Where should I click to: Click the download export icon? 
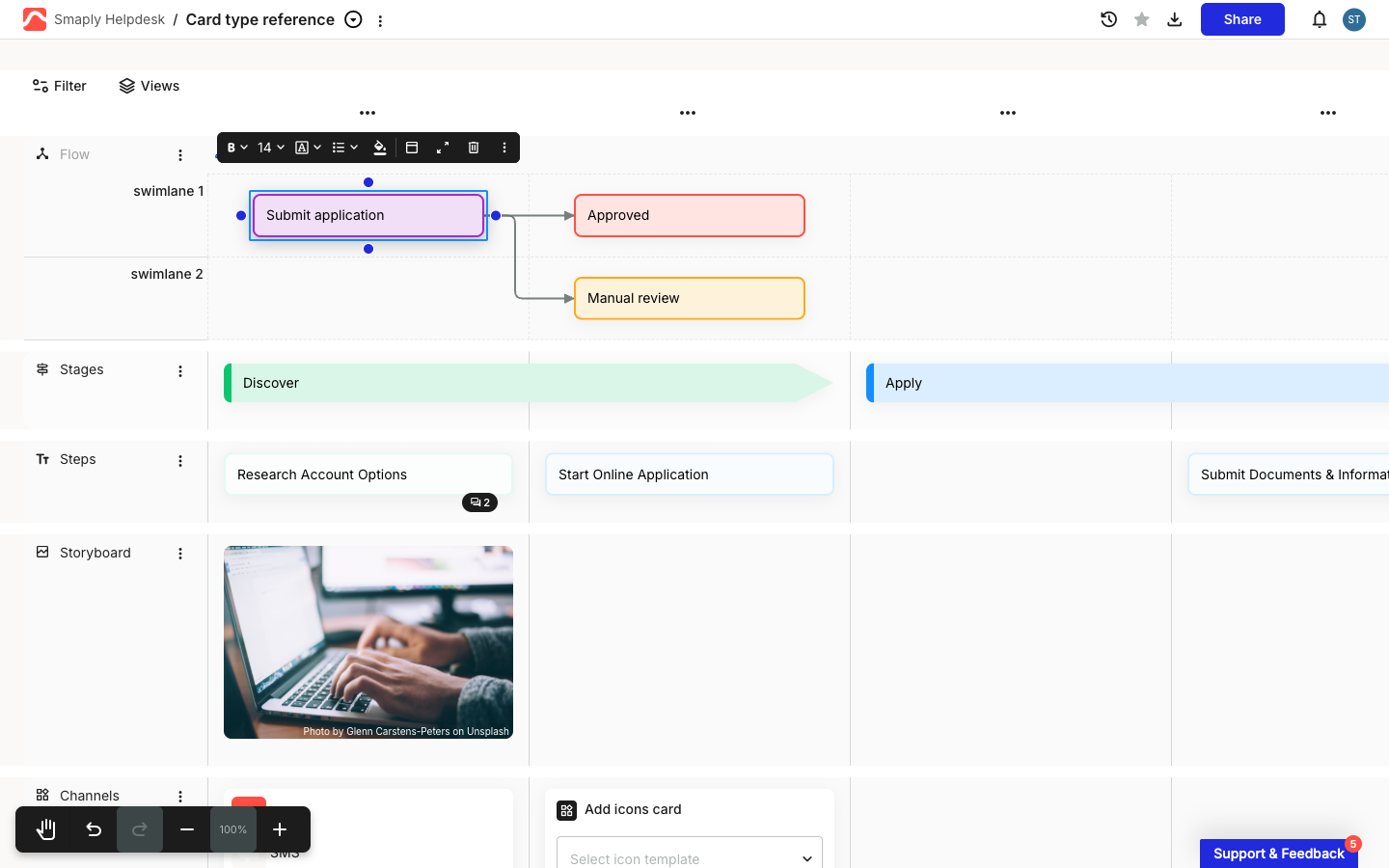click(x=1175, y=19)
